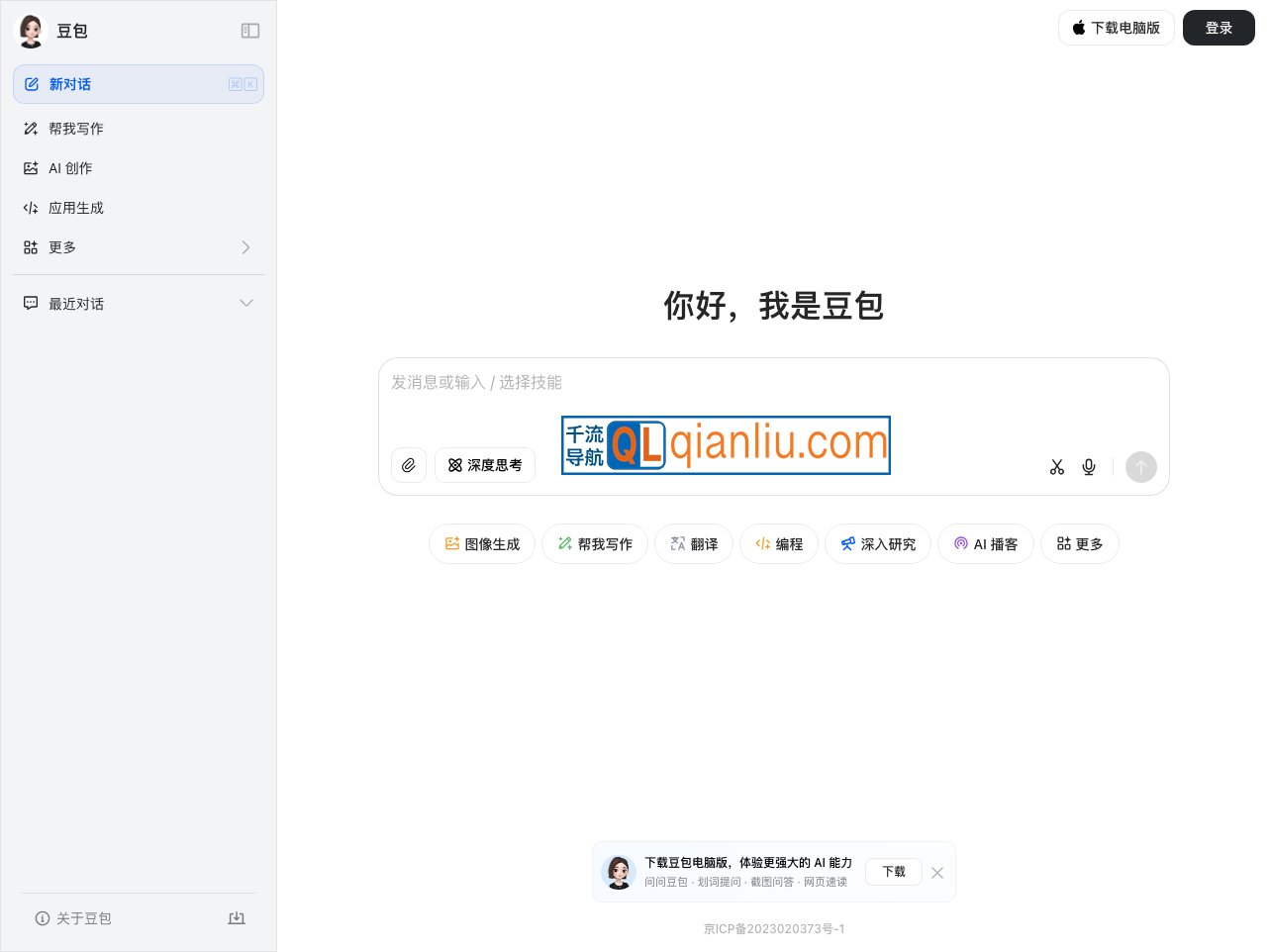Open 应用生成 in the sidebar
The height and width of the screenshot is (952, 1271).
click(x=76, y=207)
